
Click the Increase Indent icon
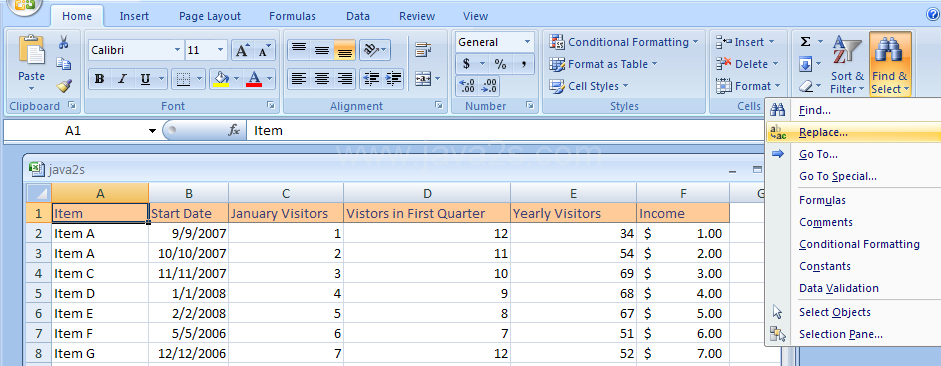pyautogui.click(x=393, y=79)
